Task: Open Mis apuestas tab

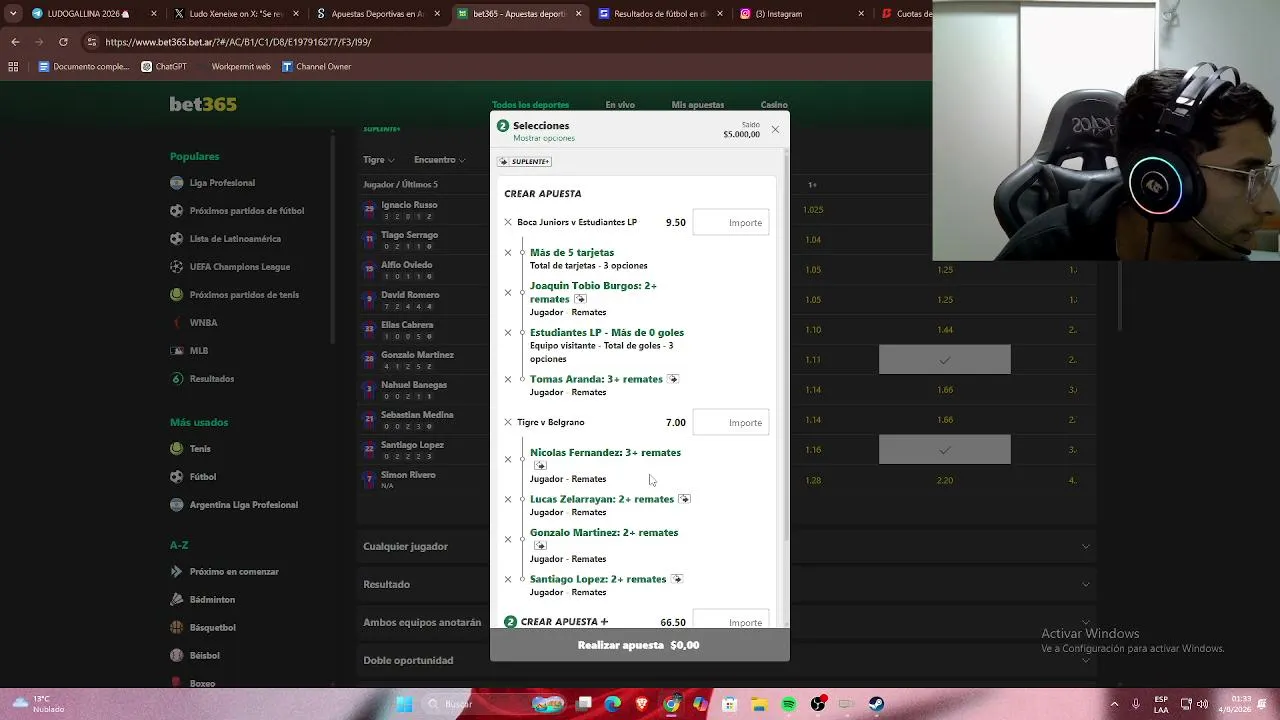Action: coord(698,105)
